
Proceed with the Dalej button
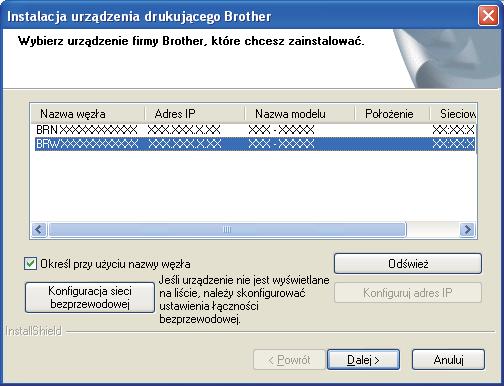363,360
